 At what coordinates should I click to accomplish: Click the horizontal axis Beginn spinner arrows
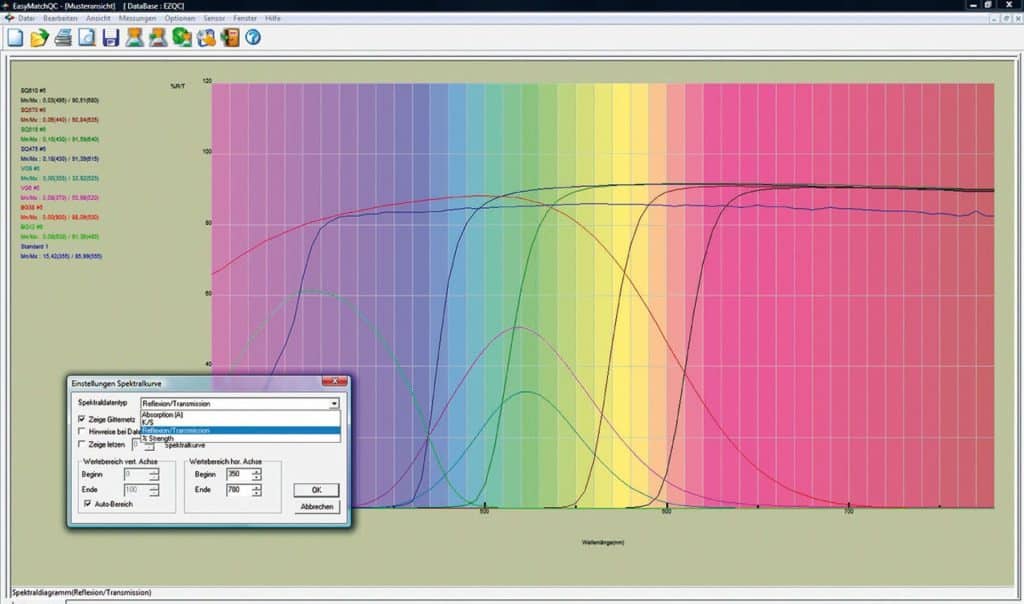(257, 474)
